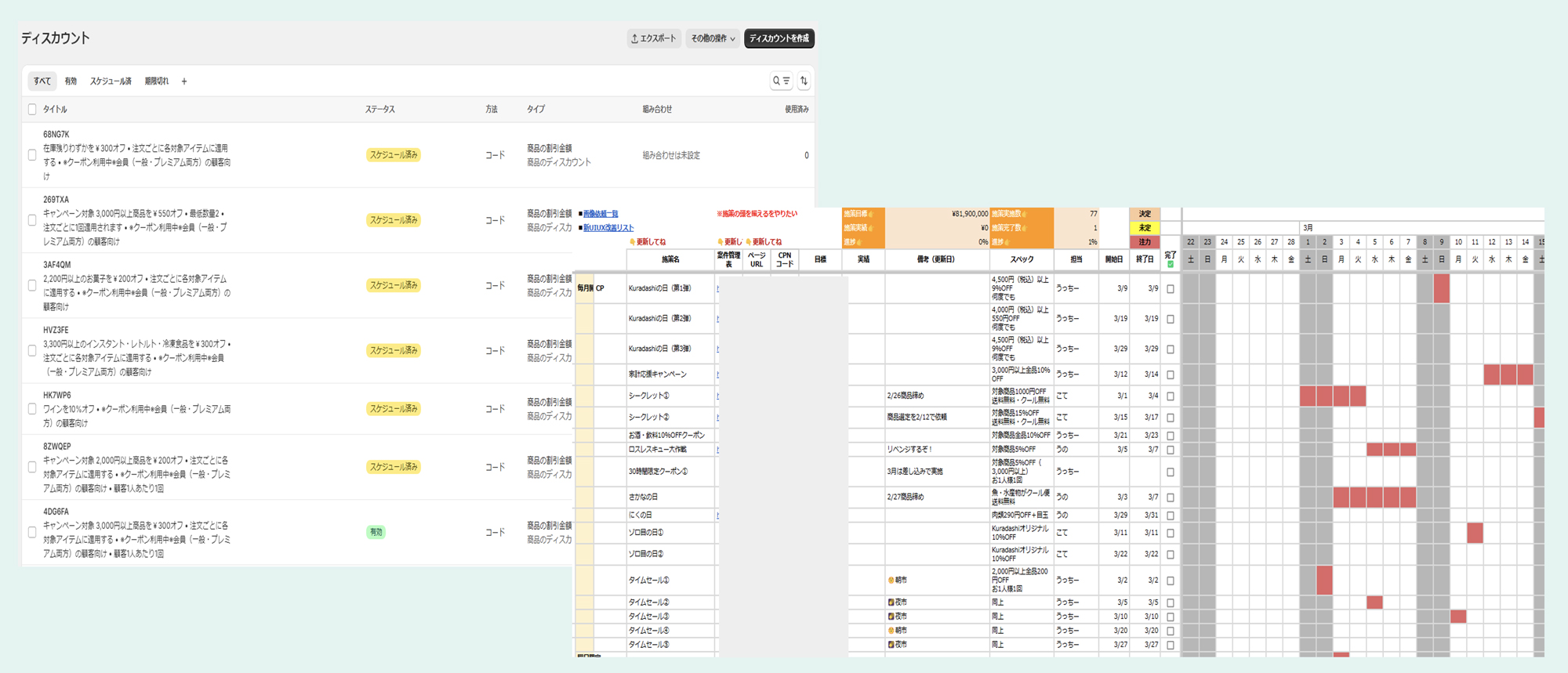Click the 決定 legend swatch
Screen dimensions: 1568x673
pos(1145,214)
